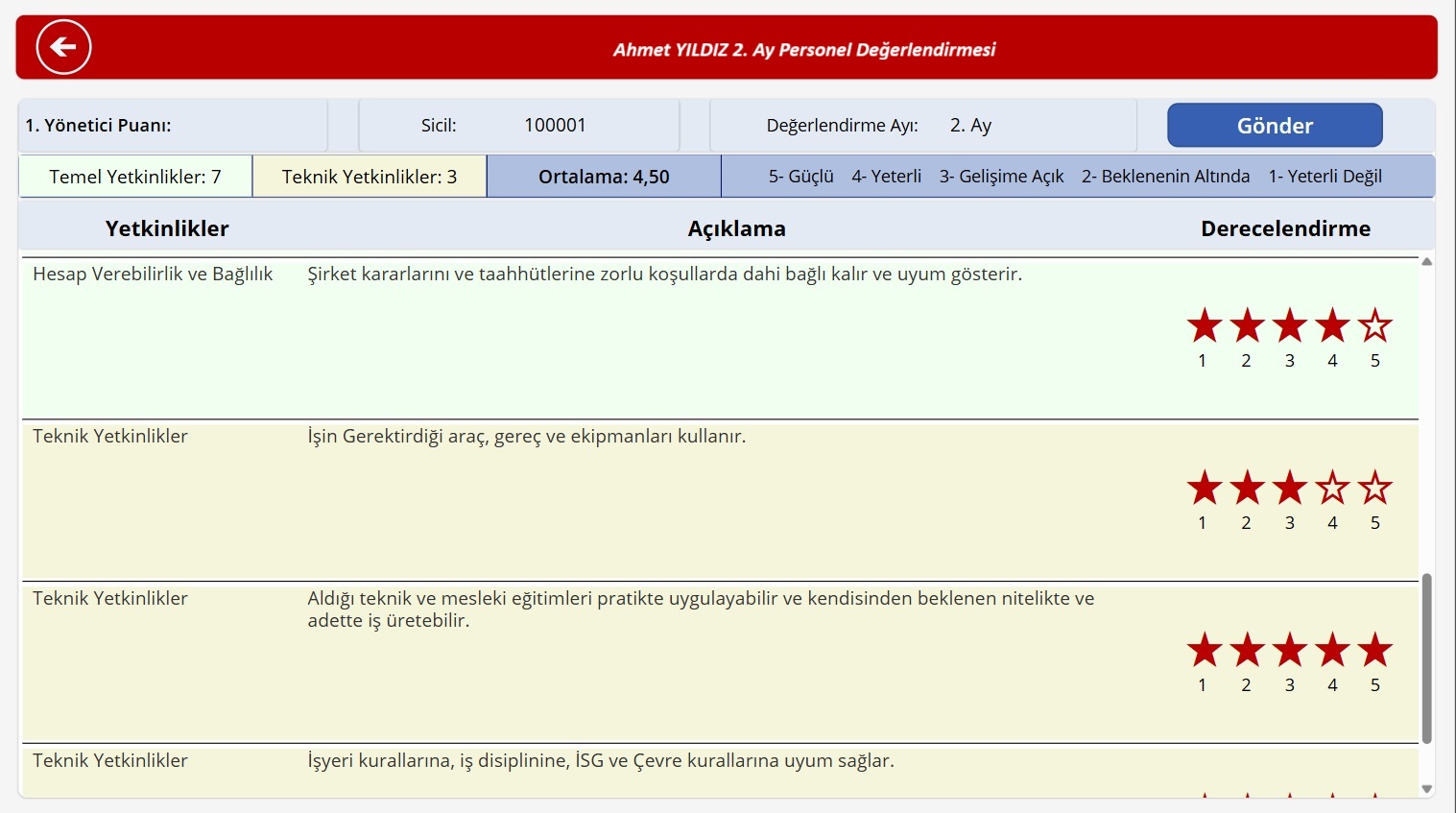Rate Hesap Verebilirlik ve Bağlılık with fifth star
Viewport: 1456px width, 813px height.
pos(1374,326)
